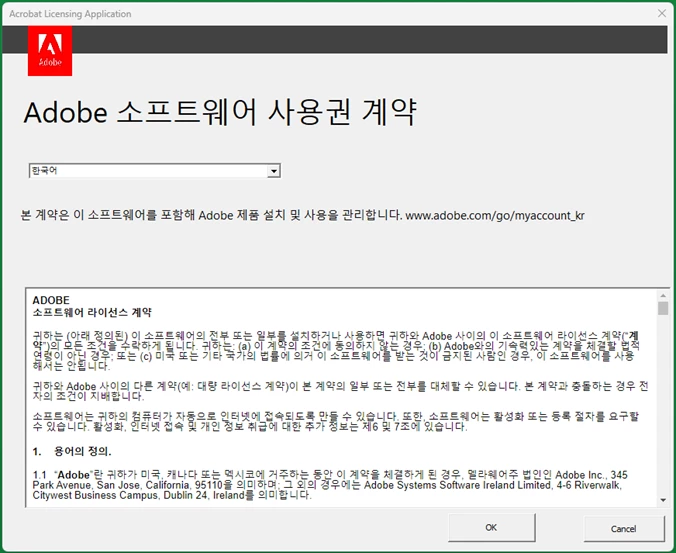Click the section heading 1. 용어의 정의.

pyautogui.click(x=72, y=451)
